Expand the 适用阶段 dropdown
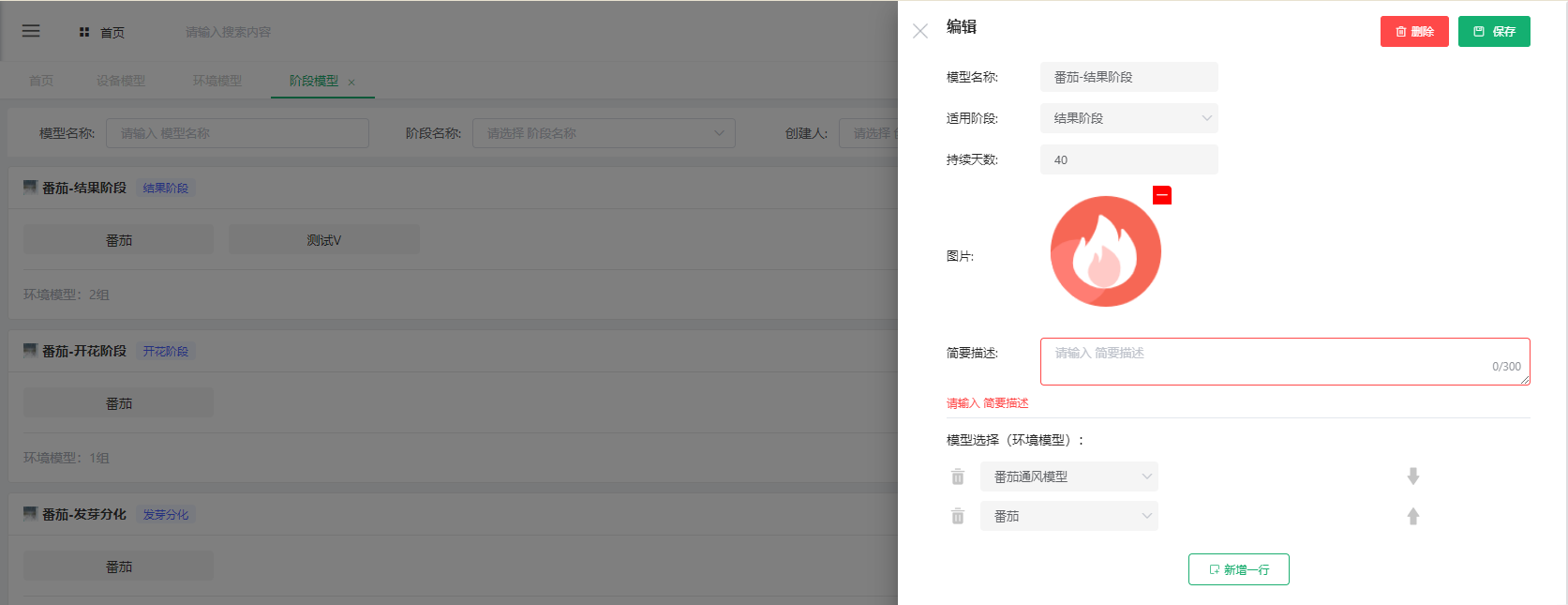The image size is (1568, 605). [1128, 118]
